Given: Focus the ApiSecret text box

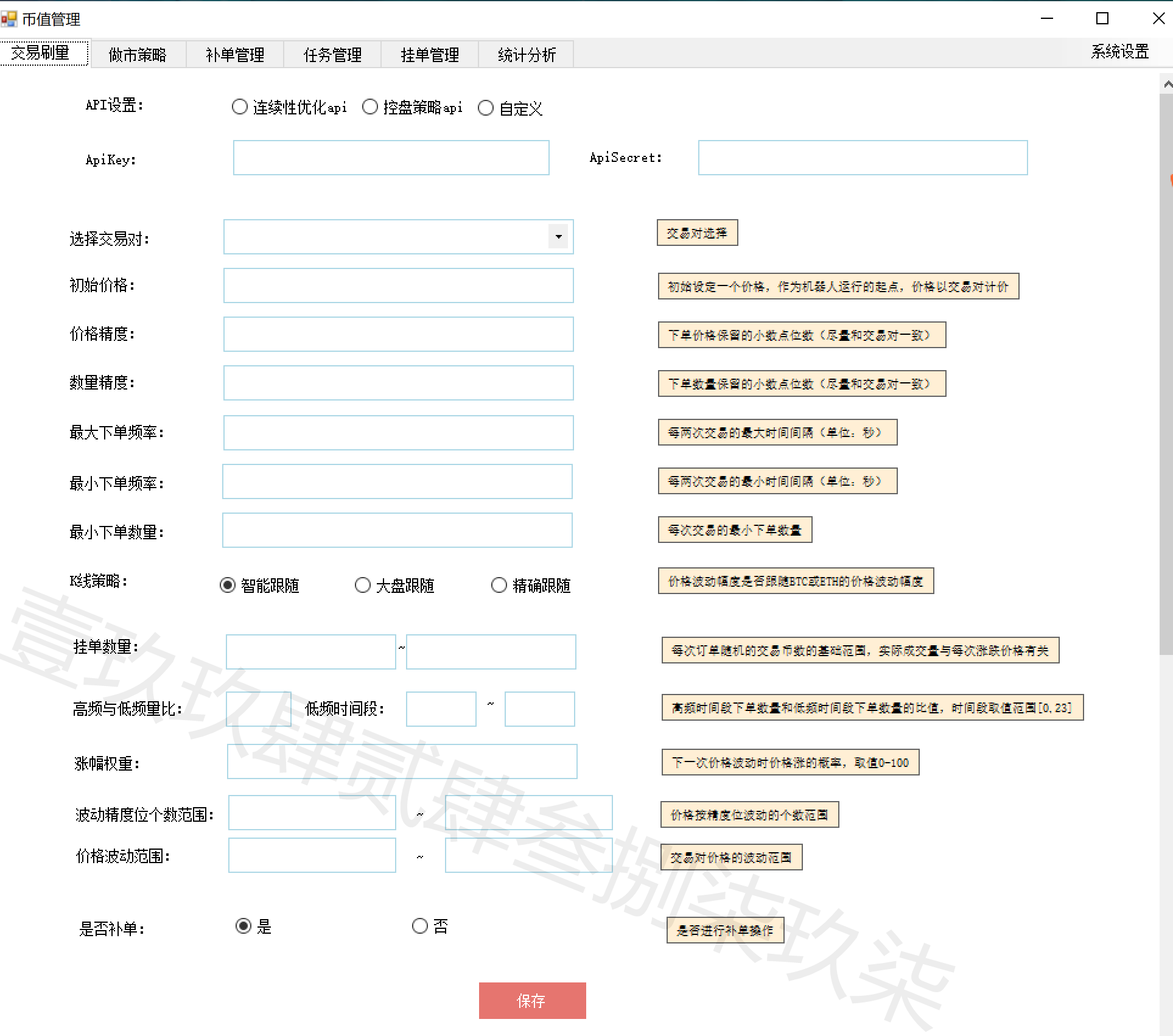Looking at the screenshot, I should (x=862, y=158).
